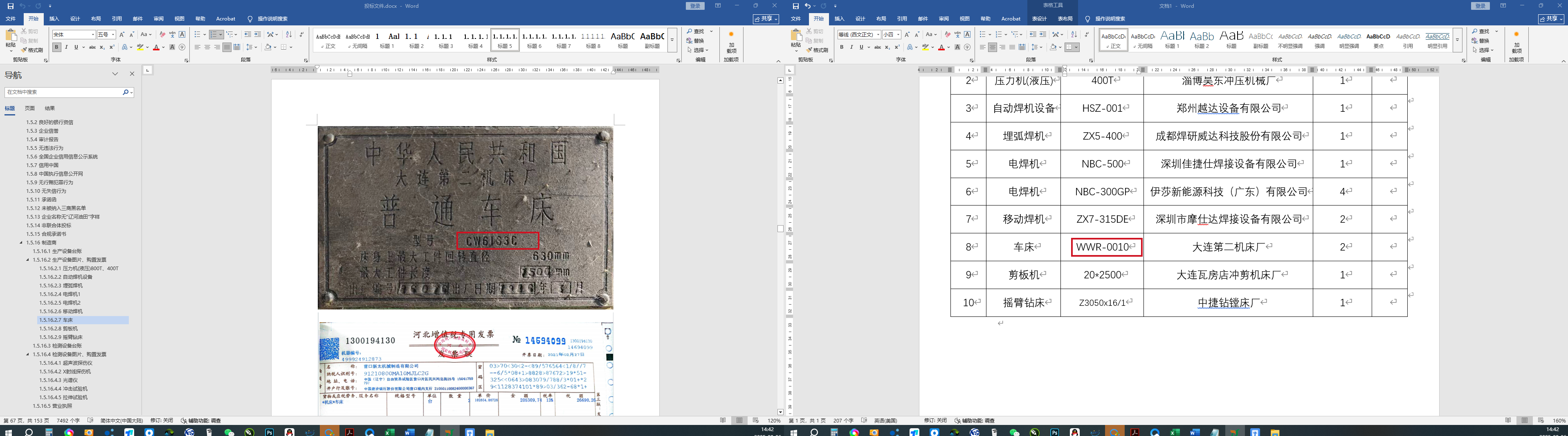This screenshot has height=436, width=1568.
Task: Show paragraph marks in 文档1 window
Action: [x=1087, y=35]
